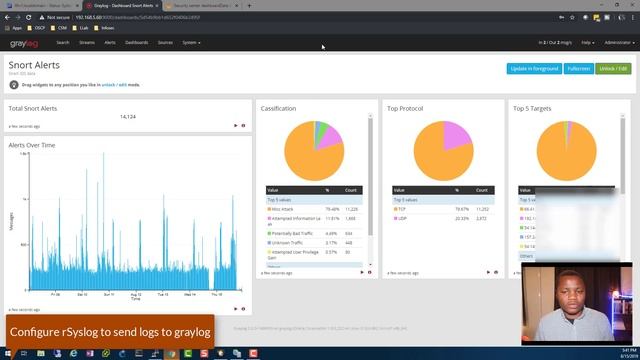Open the Chrome three-dot menu
This screenshot has width=640, height=360.
pyautogui.click(x=633, y=18)
